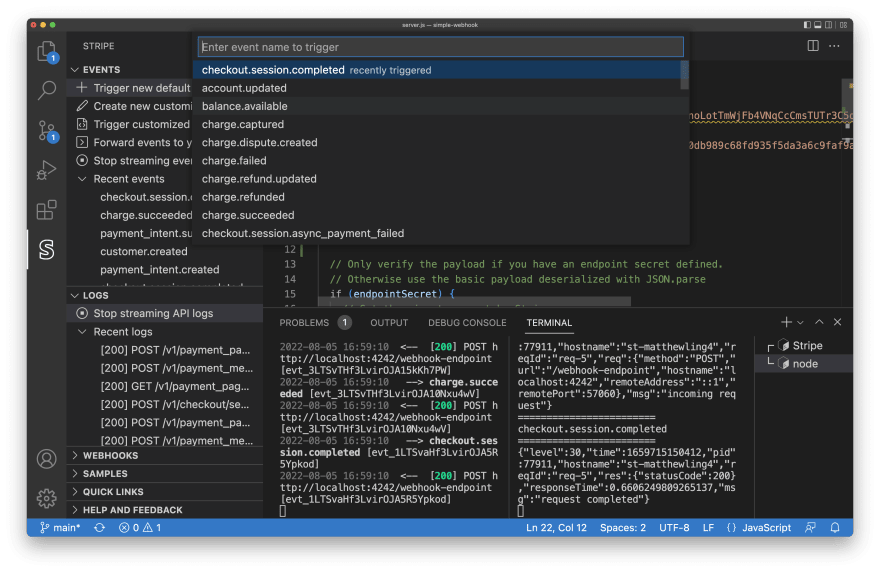Open Source Control view in activity bar

click(x=47, y=131)
